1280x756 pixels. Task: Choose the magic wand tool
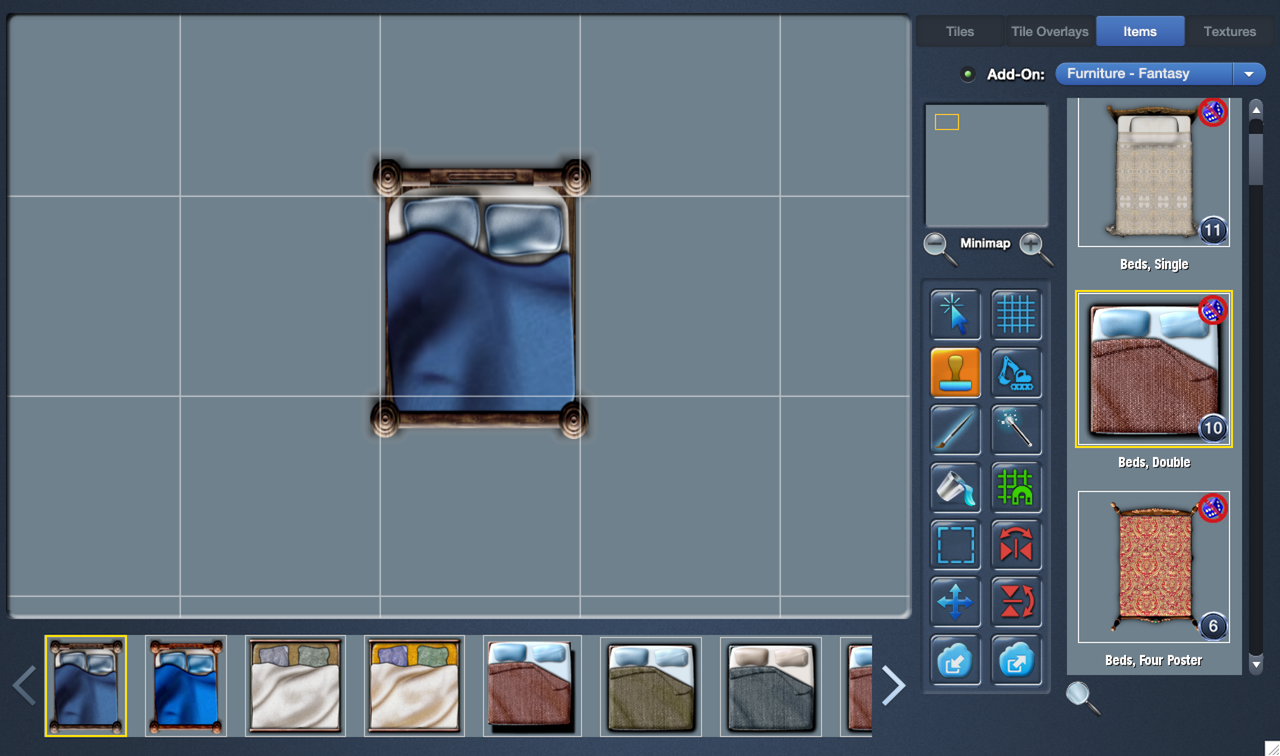pyautogui.click(x=1016, y=429)
